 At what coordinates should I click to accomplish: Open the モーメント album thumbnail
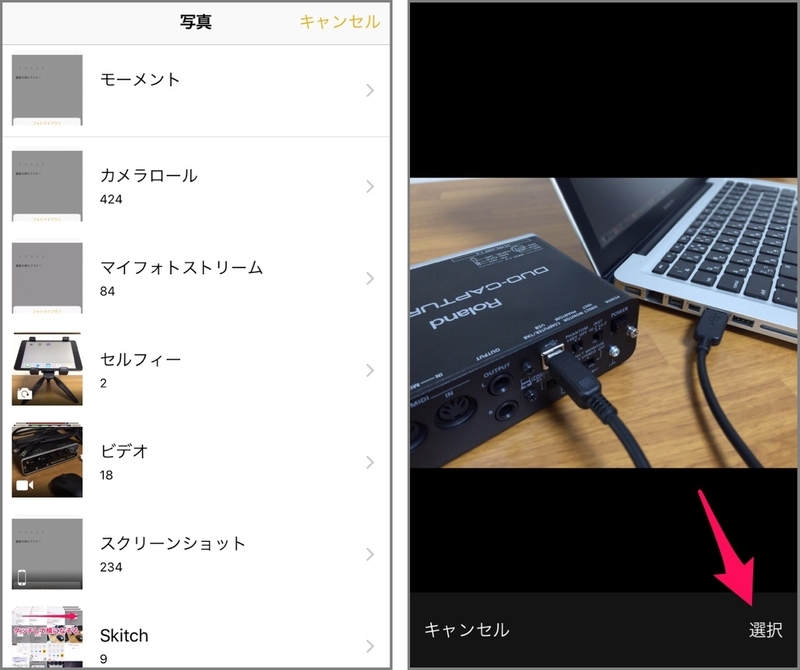coord(47,91)
